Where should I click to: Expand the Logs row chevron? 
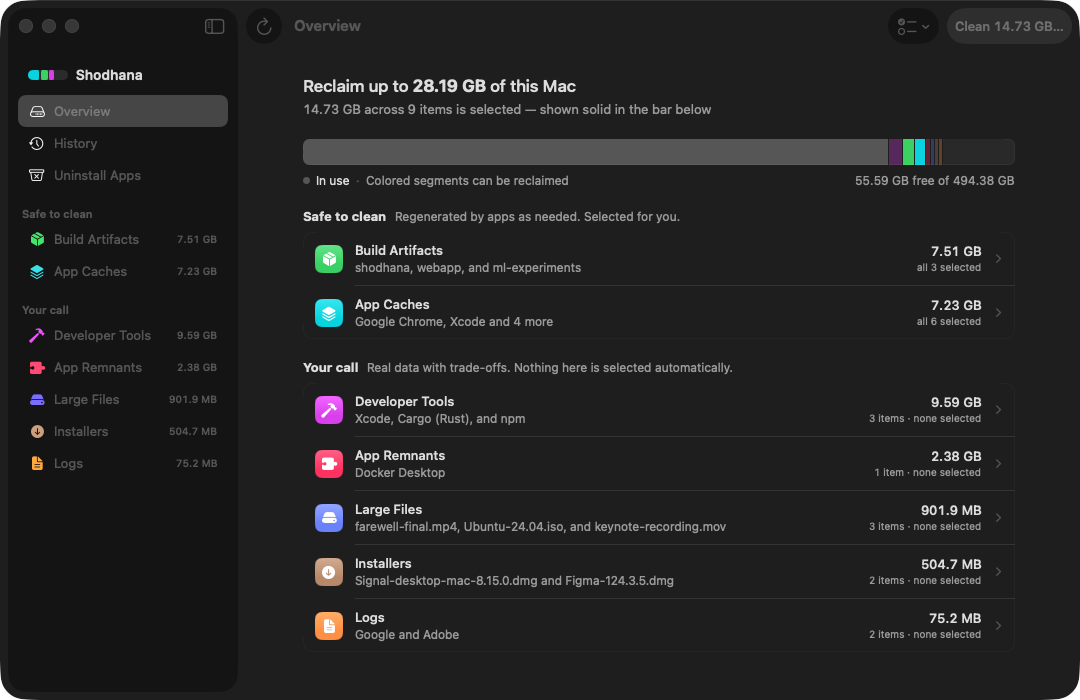pyautogui.click(x=999, y=626)
